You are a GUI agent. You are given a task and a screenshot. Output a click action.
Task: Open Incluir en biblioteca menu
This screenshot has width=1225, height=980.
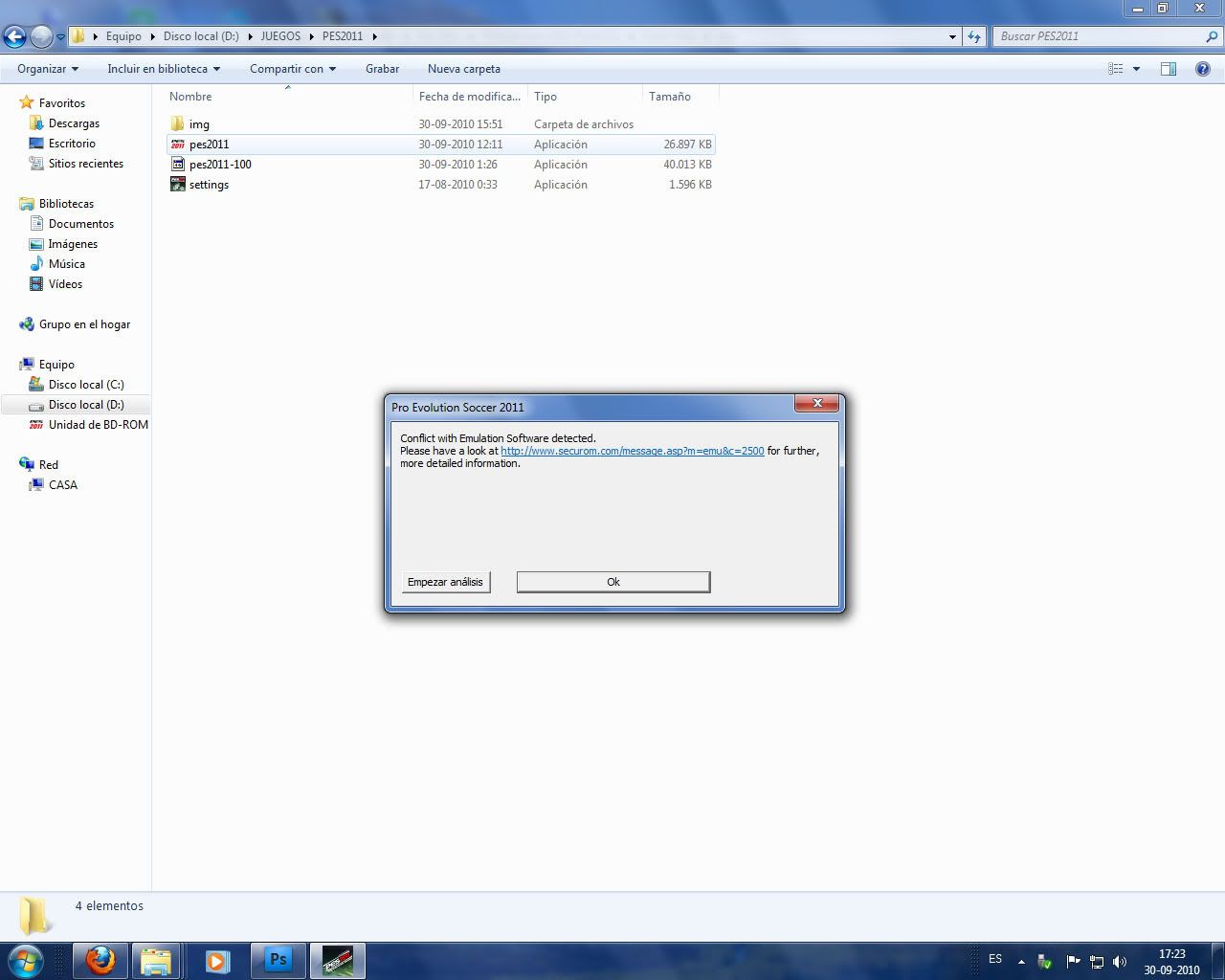click(164, 69)
